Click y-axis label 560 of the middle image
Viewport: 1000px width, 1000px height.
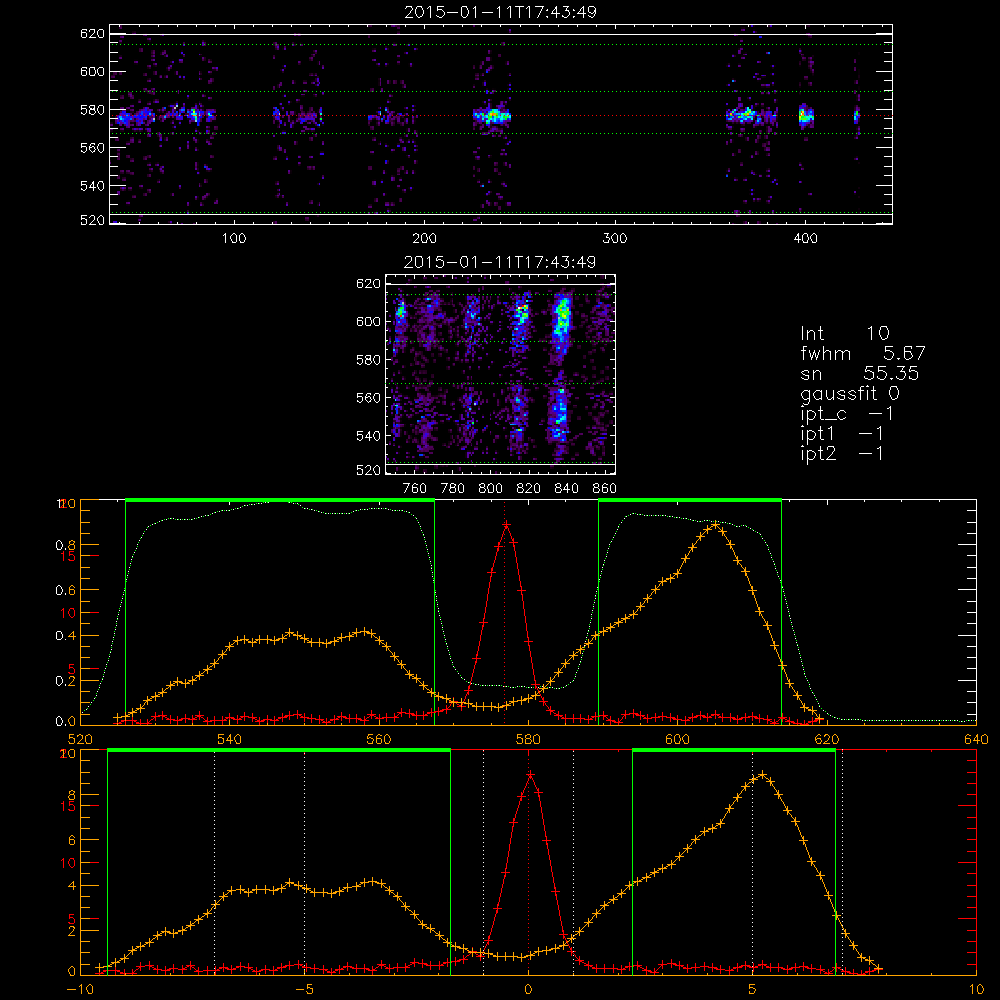[368, 398]
